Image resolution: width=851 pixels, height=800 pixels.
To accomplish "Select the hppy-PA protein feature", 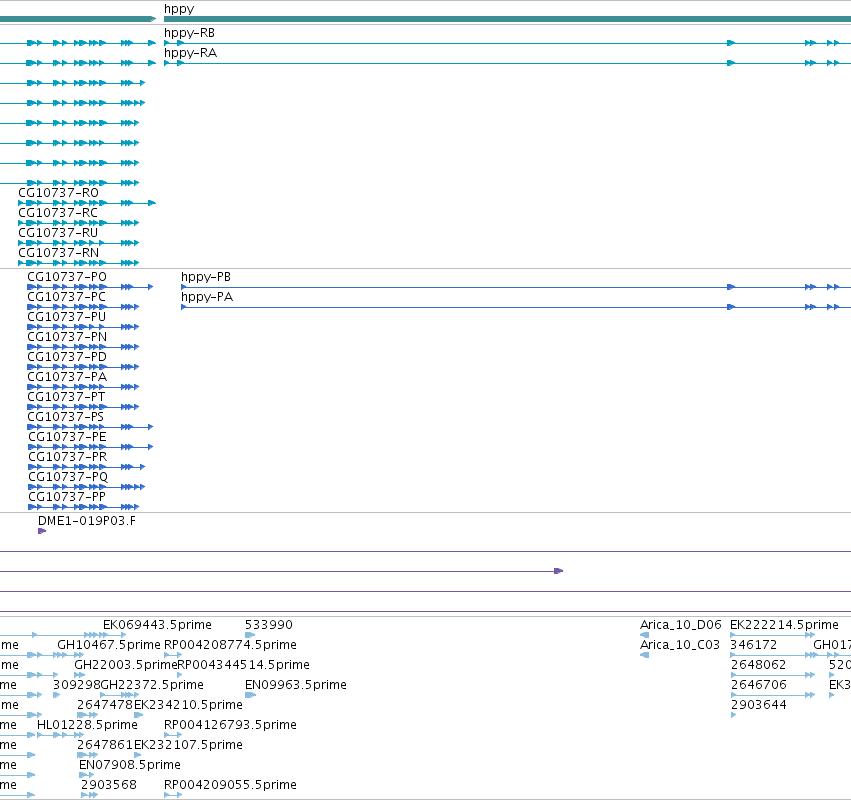I will pos(207,297).
